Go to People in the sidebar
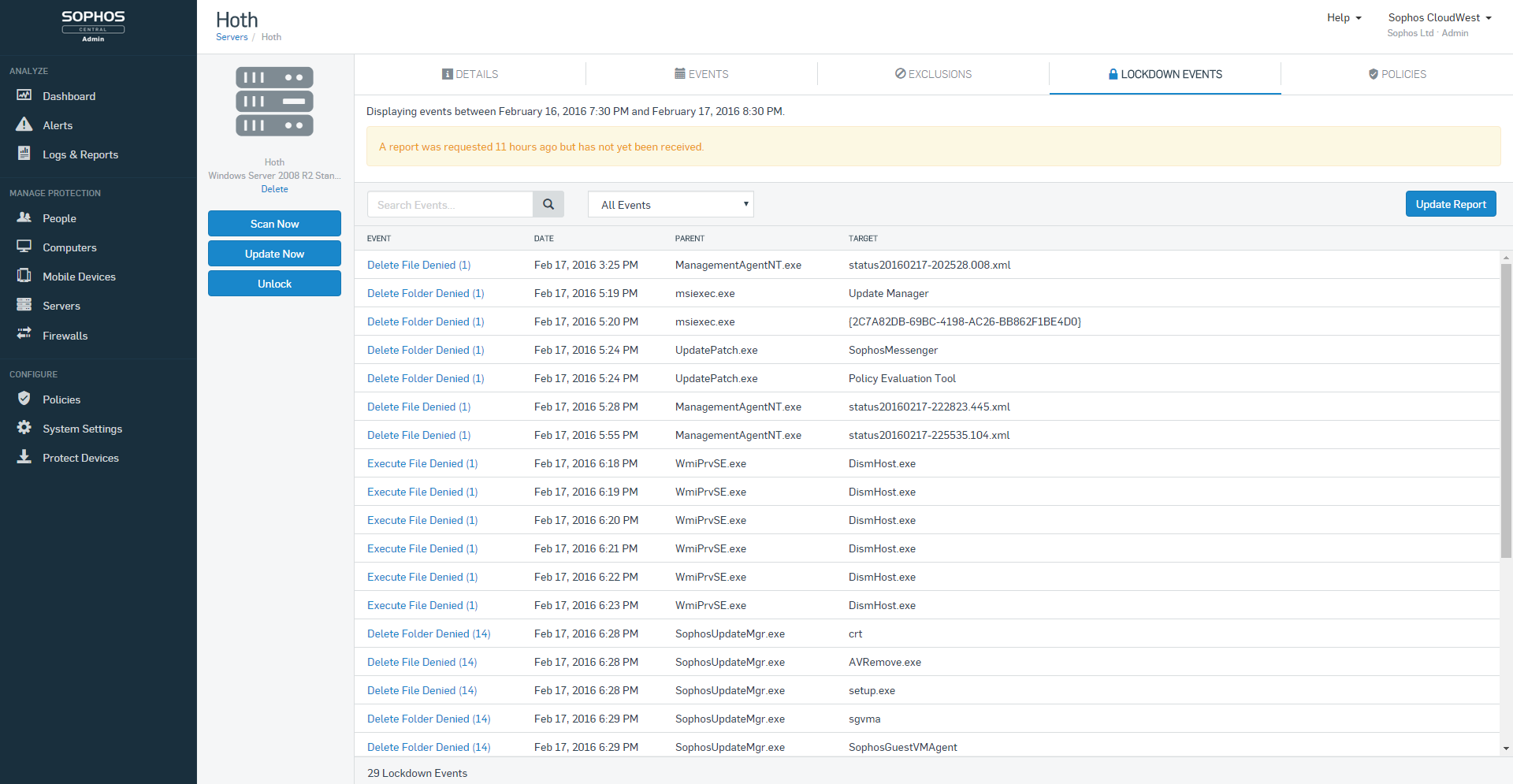This screenshot has width=1513, height=784. point(59,218)
